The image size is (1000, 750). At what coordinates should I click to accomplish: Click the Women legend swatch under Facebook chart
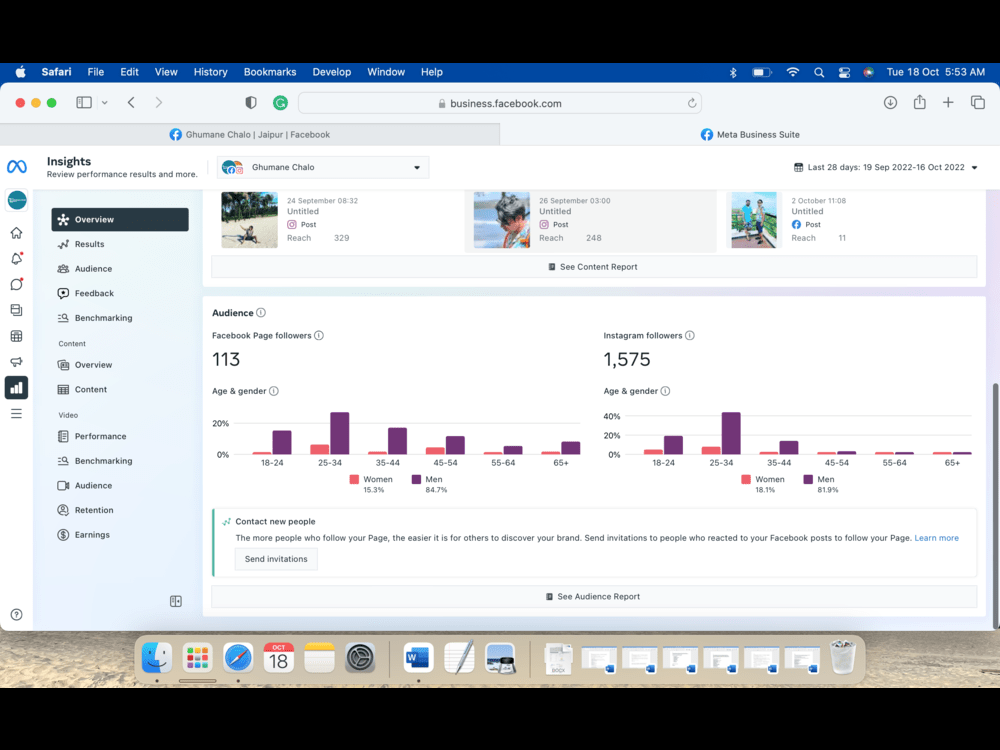354,480
